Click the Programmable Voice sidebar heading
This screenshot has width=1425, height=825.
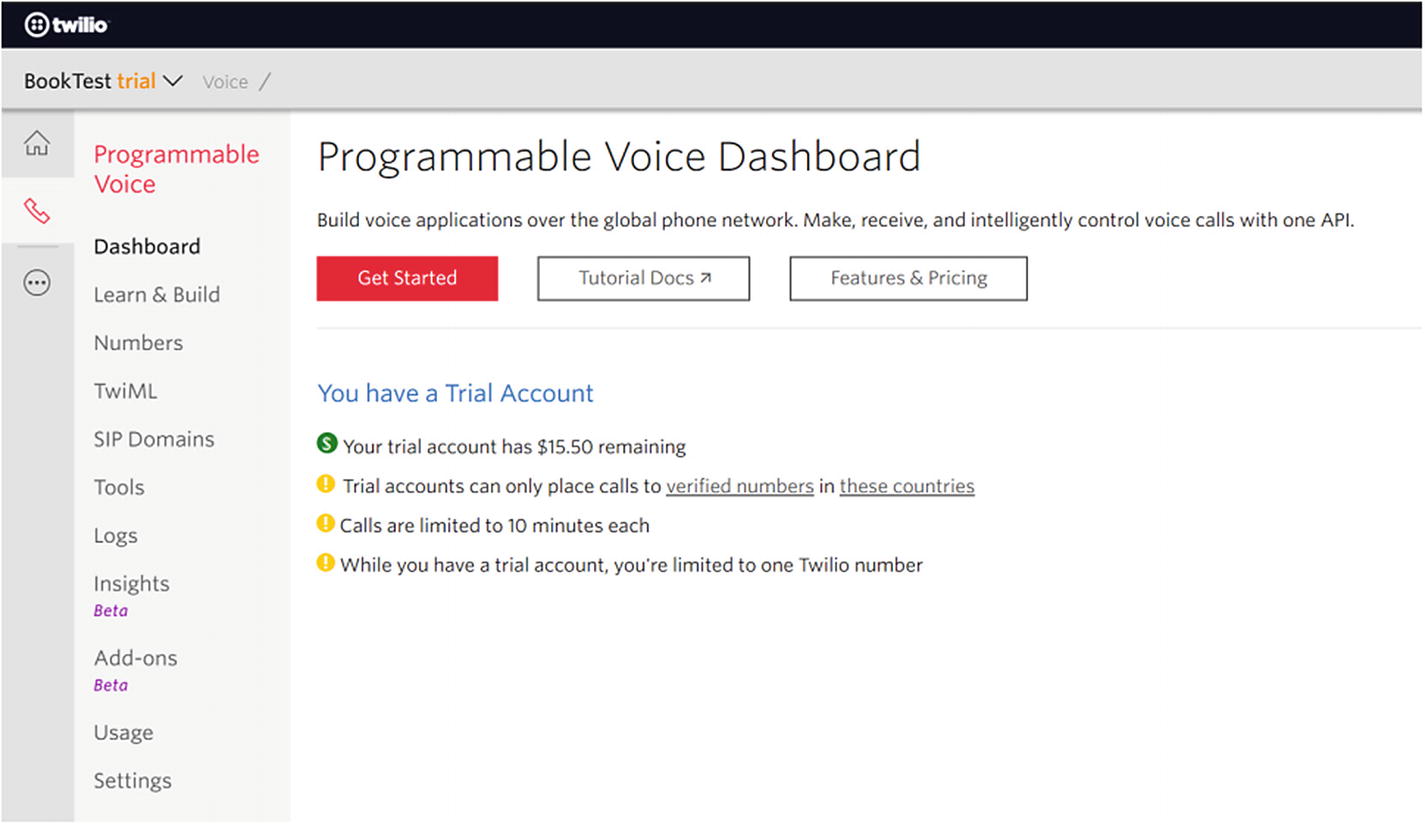pos(176,169)
